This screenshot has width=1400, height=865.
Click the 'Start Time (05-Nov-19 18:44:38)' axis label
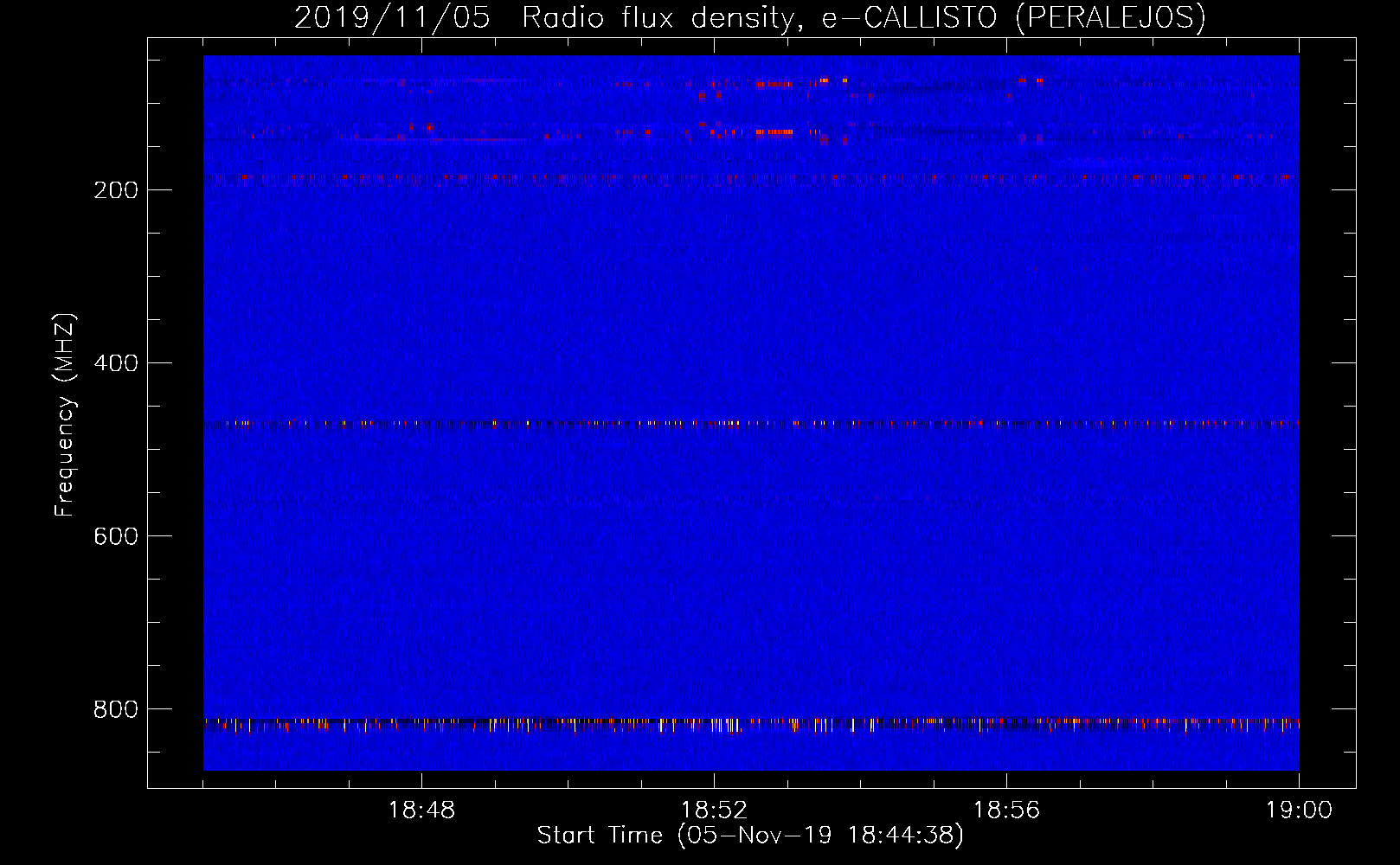pos(750,836)
